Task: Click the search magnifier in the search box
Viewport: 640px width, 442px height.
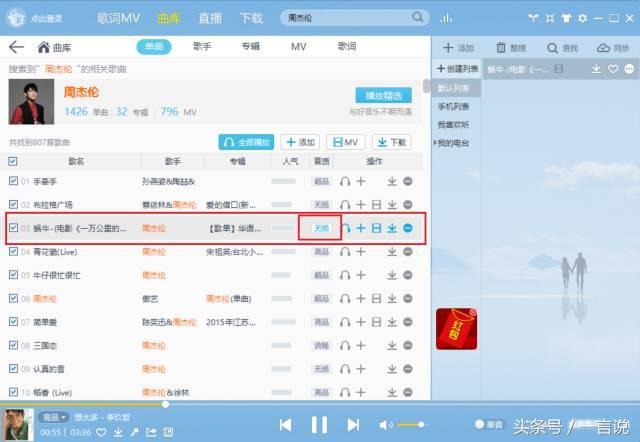Action: pyautogui.click(x=417, y=17)
